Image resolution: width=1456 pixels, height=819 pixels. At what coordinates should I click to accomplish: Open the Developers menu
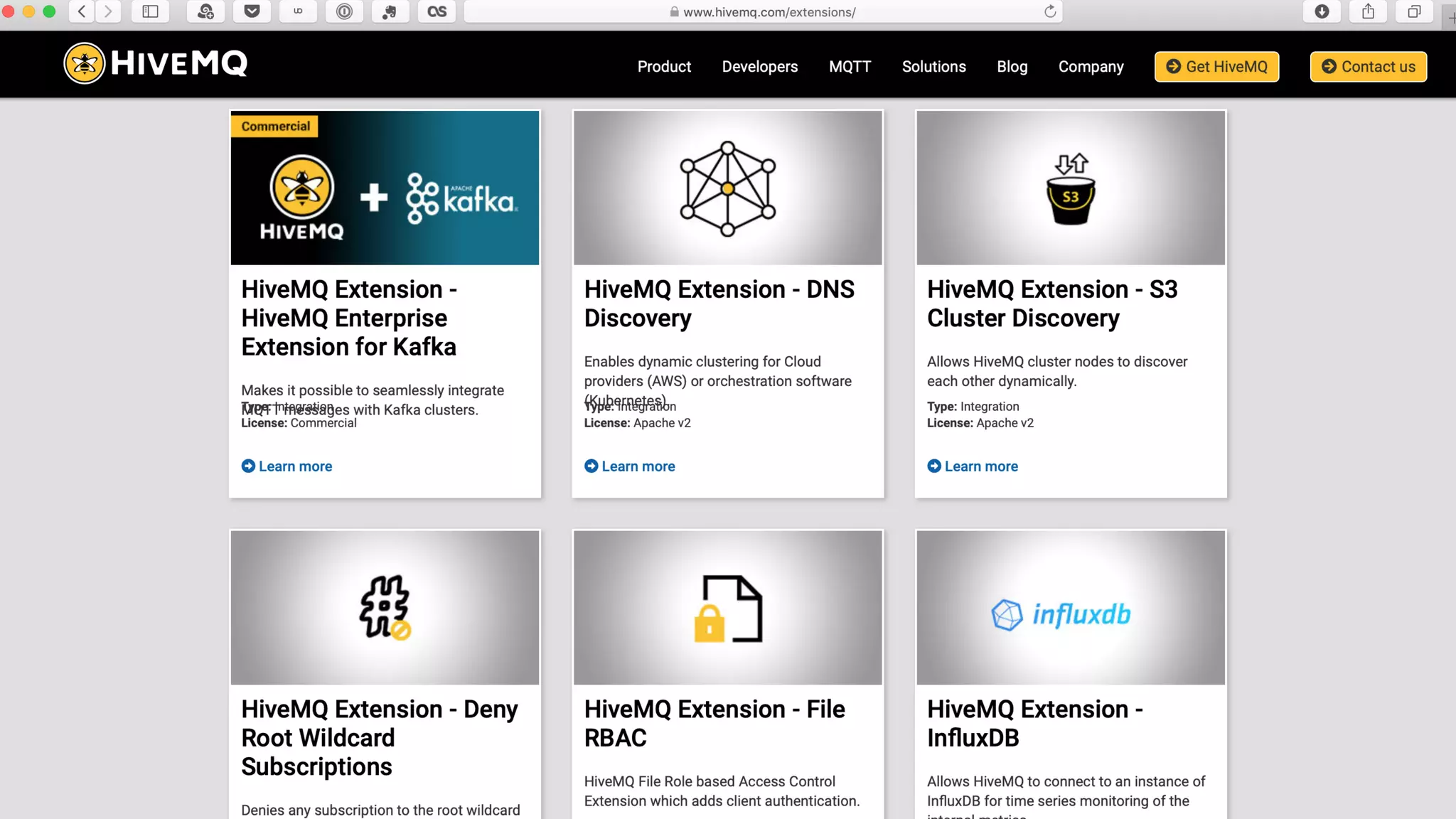point(760,67)
